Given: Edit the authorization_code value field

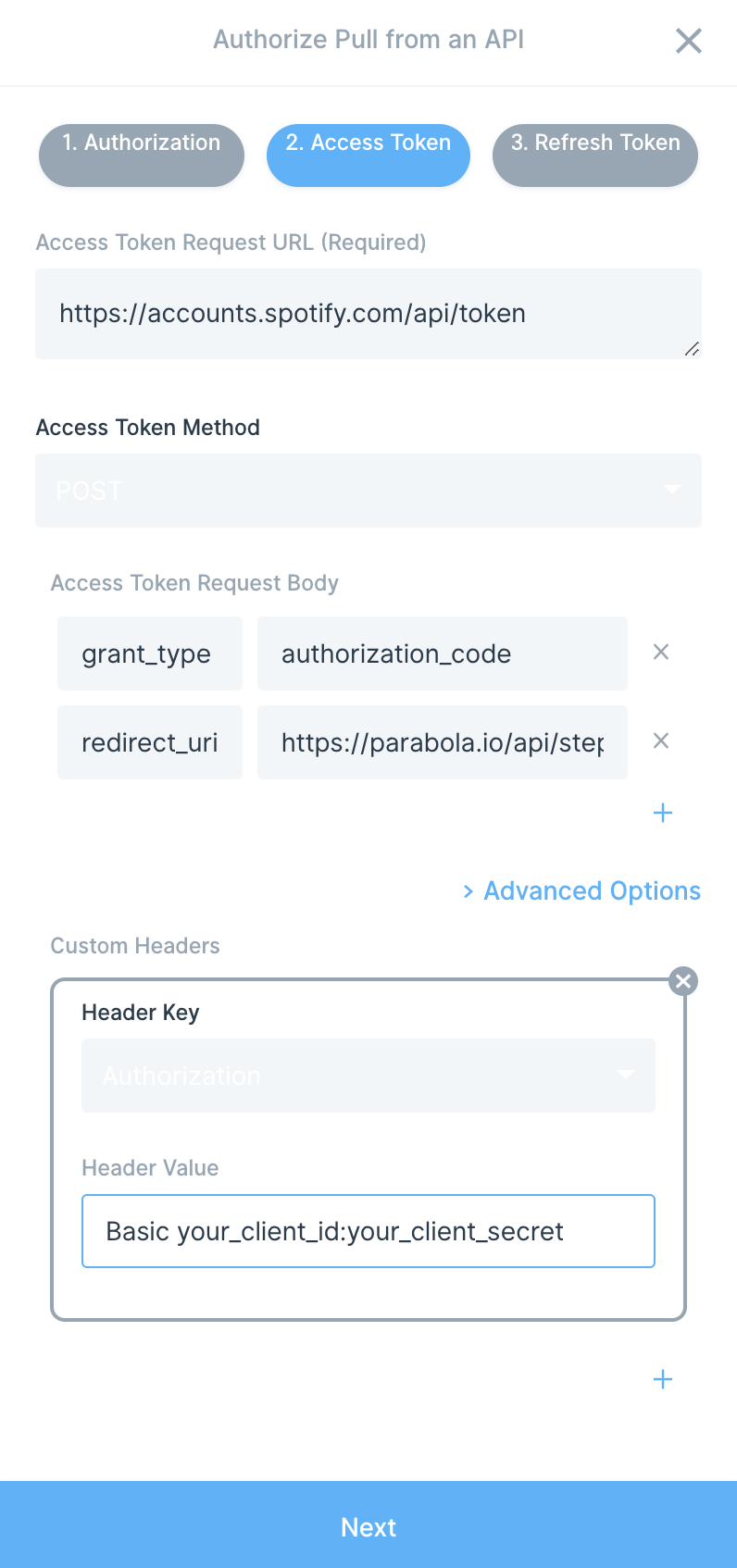Looking at the screenshot, I should (x=443, y=653).
